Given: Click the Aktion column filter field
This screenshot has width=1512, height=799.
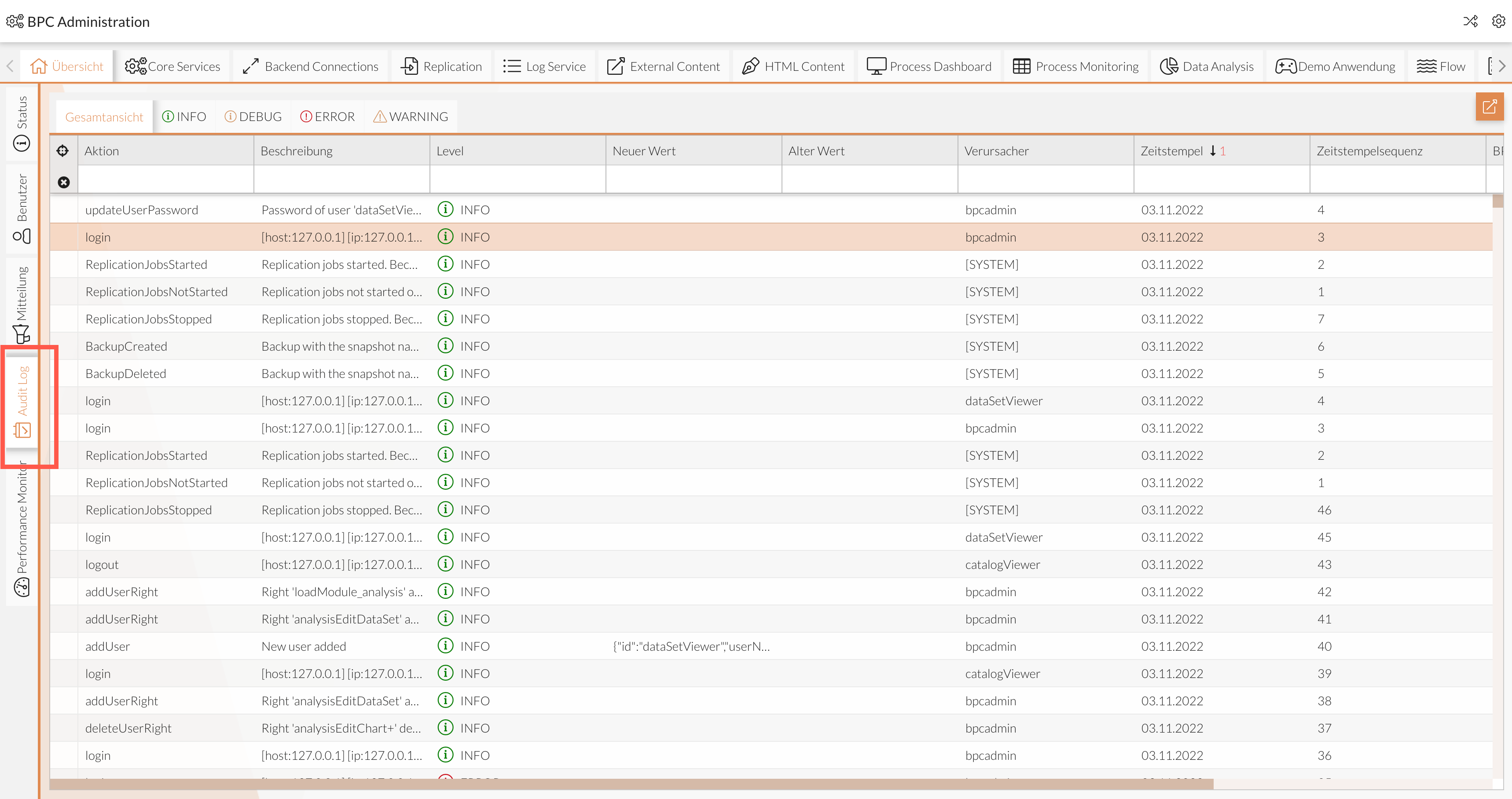Looking at the screenshot, I should 165,180.
